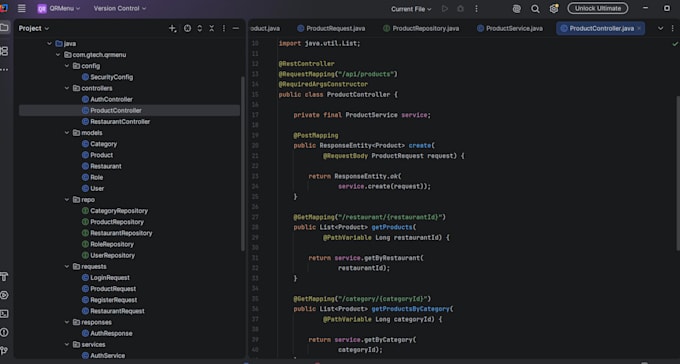Click the Project panel vertical scrollbar
Image resolution: width=680 pixels, height=364 pixels.
click(x=243, y=164)
